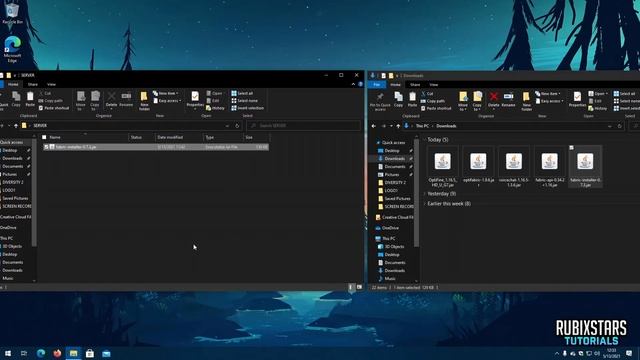Expand Easy access dropdown in SERVER window
640x360 pixels.
click(167, 101)
